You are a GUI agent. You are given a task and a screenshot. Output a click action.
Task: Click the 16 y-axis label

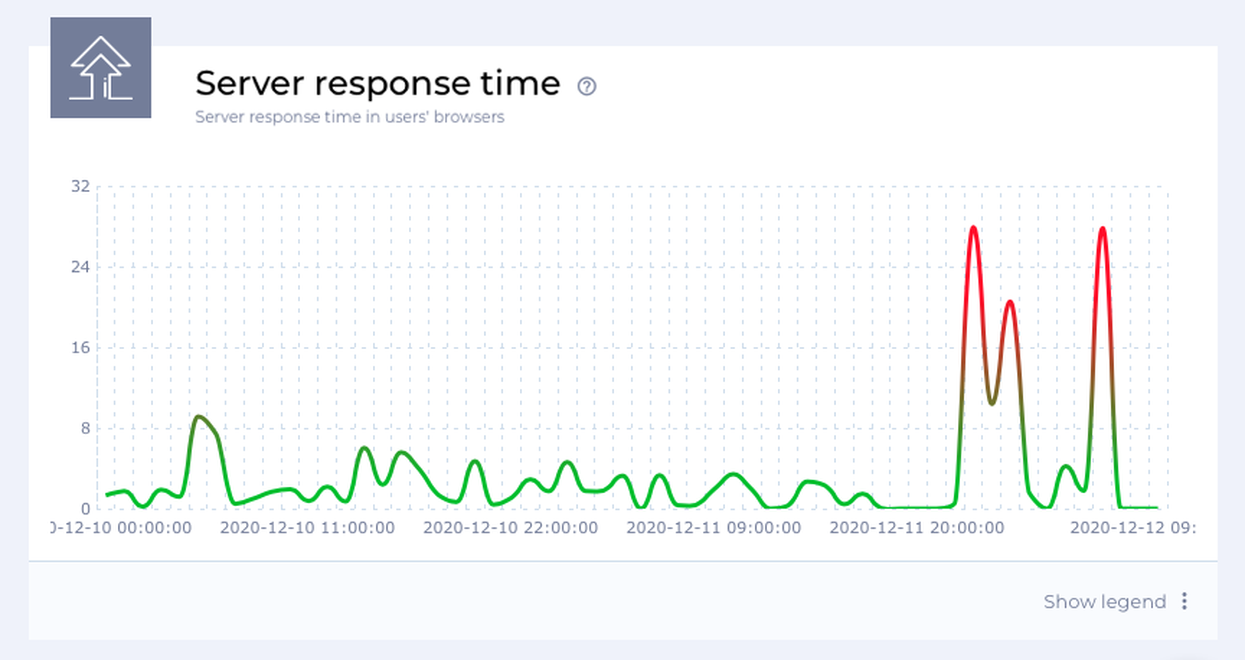coord(81,348)
